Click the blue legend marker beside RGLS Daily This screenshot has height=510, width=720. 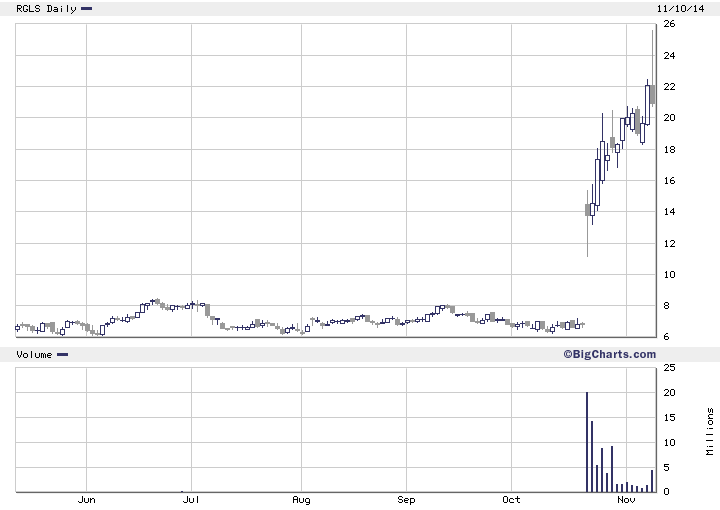pos(86,8)
